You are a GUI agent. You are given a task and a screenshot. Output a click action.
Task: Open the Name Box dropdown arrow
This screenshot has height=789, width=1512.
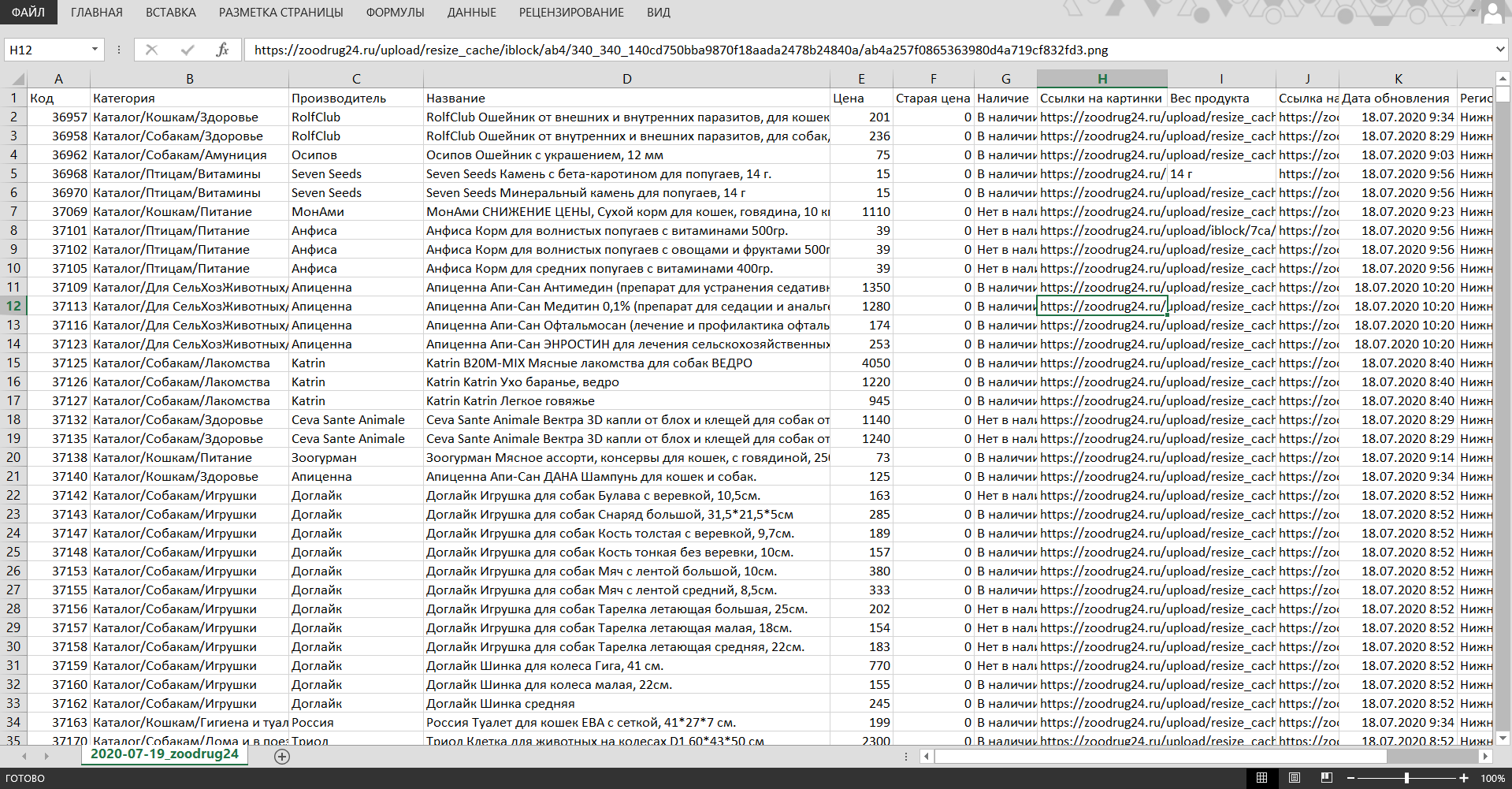point(95,50)
